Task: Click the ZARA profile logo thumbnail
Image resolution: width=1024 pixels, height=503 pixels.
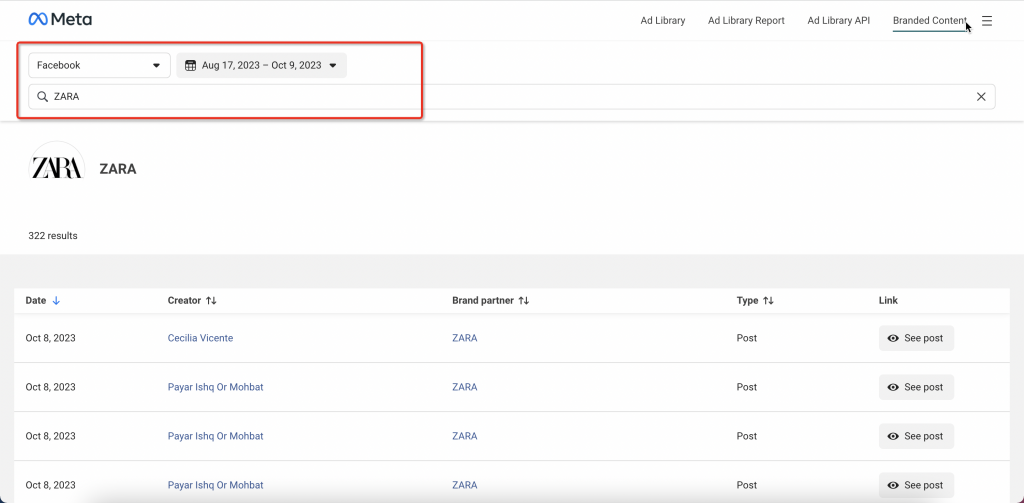Action: click(x=57, y=169)
